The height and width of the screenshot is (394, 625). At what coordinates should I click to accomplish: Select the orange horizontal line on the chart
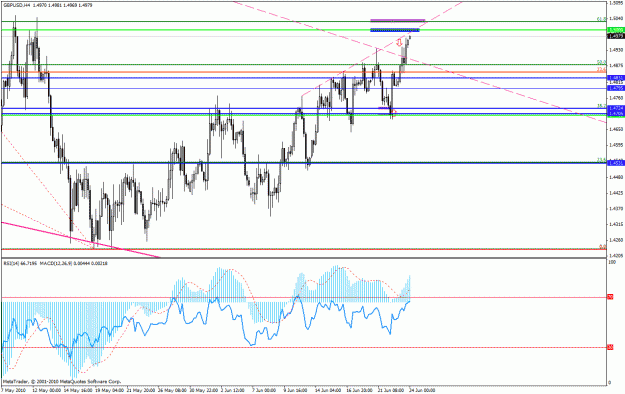(304, 72)
